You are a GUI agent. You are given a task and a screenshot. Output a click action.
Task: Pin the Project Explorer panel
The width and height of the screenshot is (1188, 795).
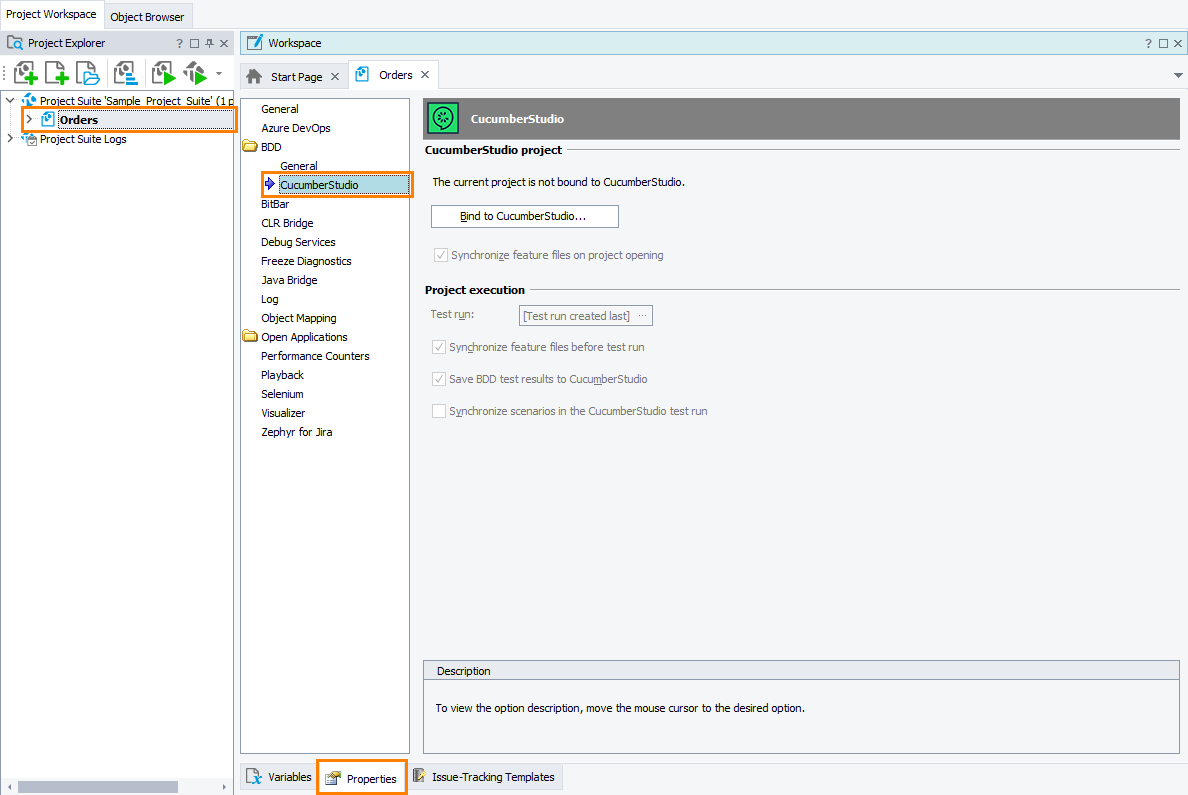209,43
